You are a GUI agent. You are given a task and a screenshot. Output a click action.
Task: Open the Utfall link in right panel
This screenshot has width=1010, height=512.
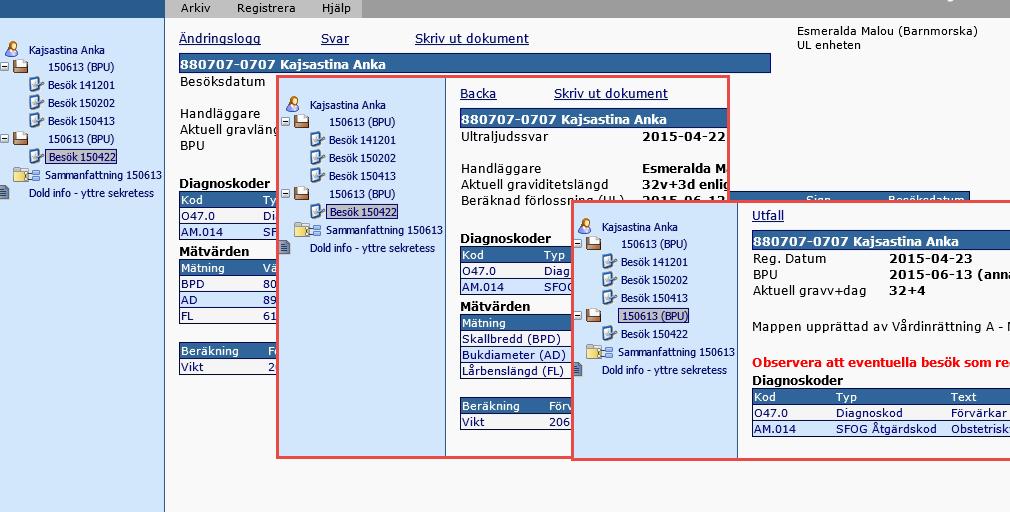pos(768,216)
